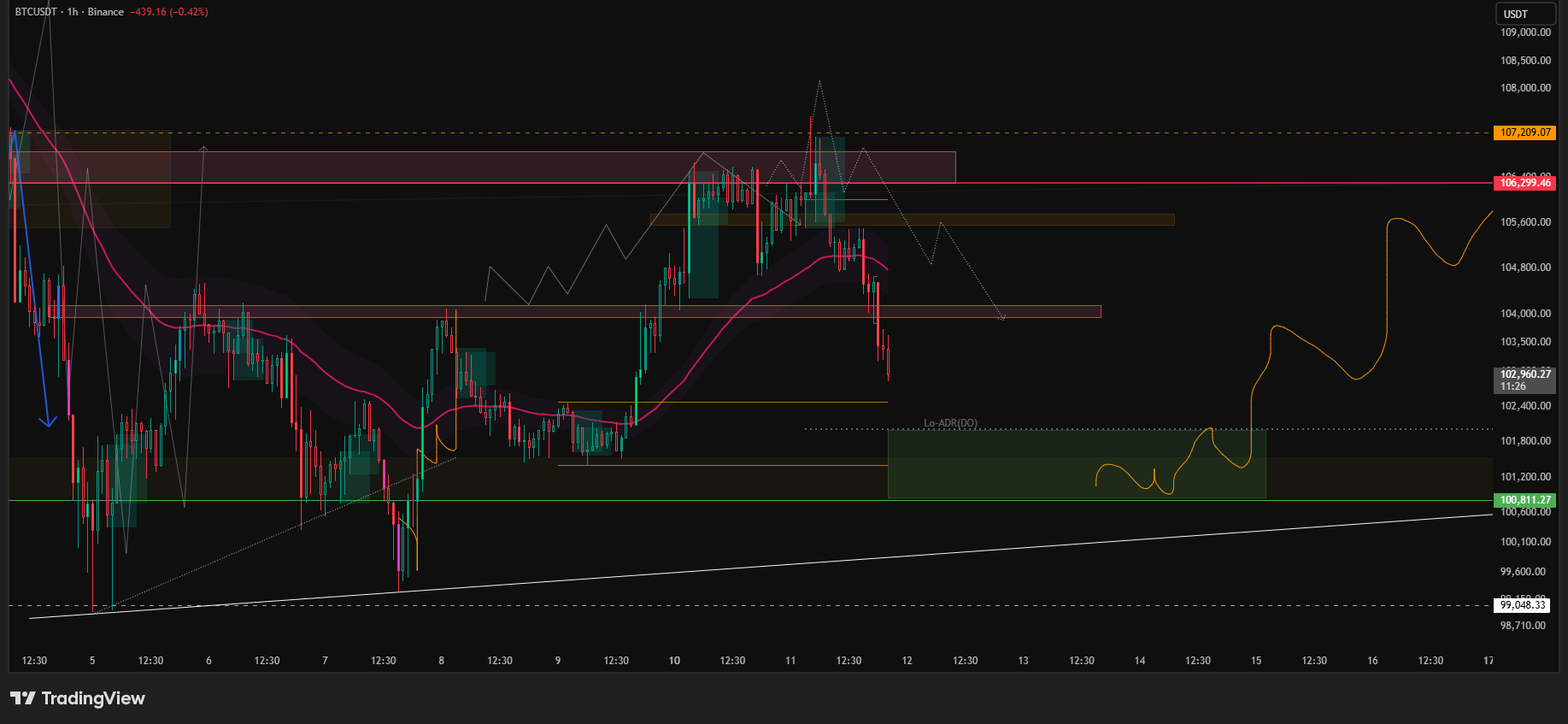
Task: Click the Lo-ADR(DO) indicator label
Action: 950,423
